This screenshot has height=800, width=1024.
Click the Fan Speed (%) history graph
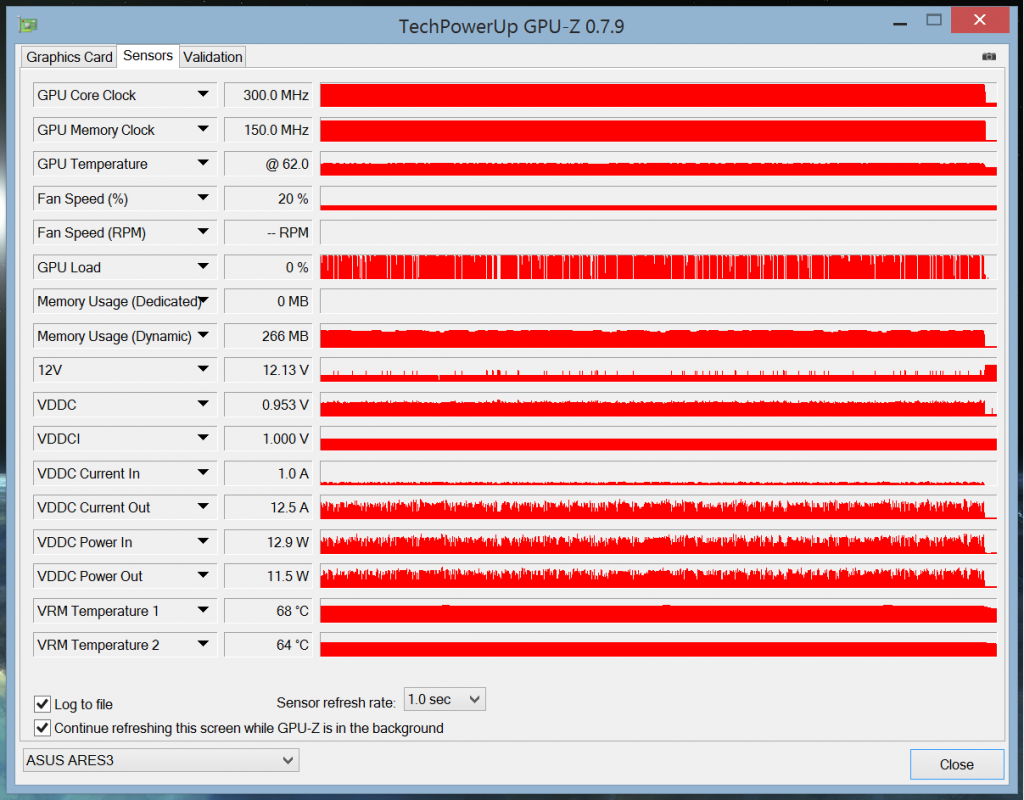(x=658, y=199)
